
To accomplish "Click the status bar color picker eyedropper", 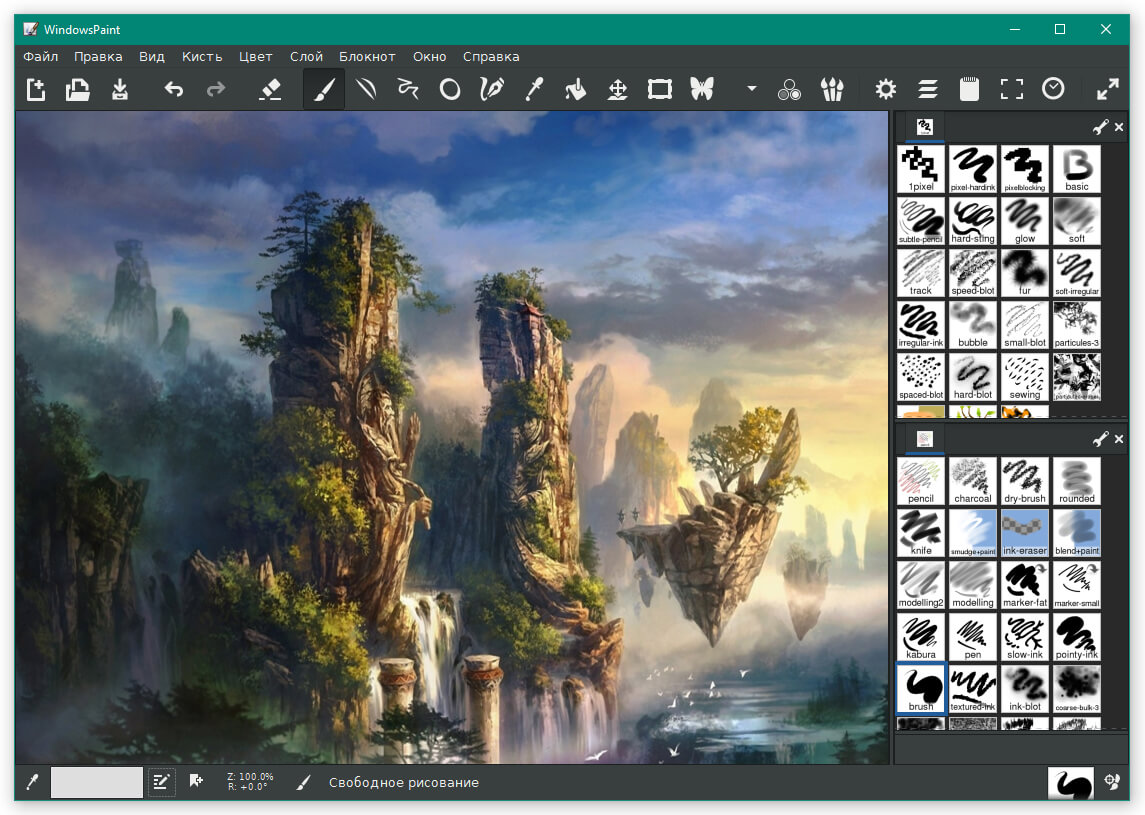I will tap(32, 782).
